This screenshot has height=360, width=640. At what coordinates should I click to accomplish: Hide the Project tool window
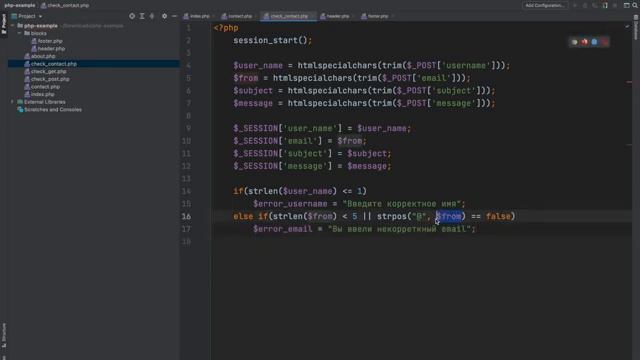click(x=174, y=16)
